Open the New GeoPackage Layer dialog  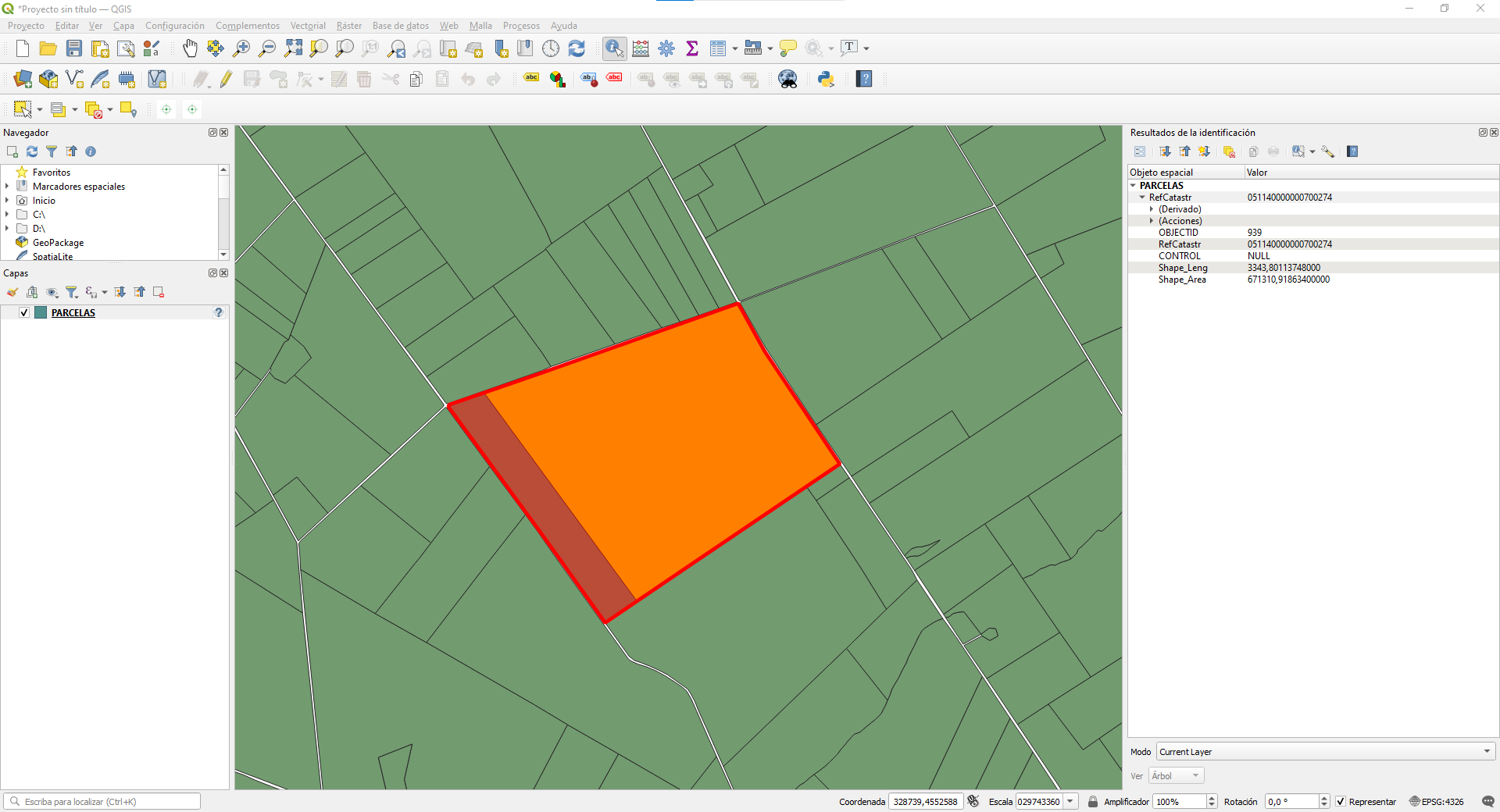[x=48, y=79]
